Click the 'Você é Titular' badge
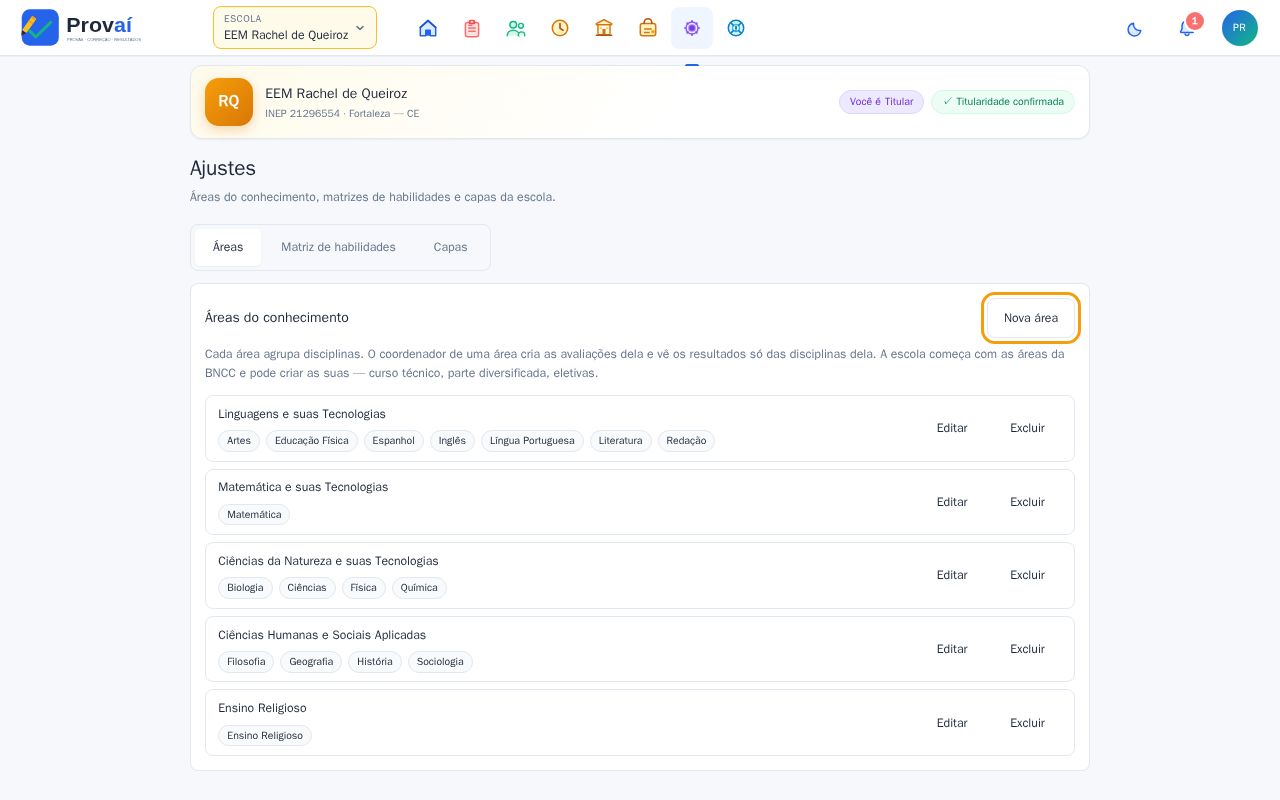Image resolution: width=1280 pixels, height=800 pixels. click(881, 102)
